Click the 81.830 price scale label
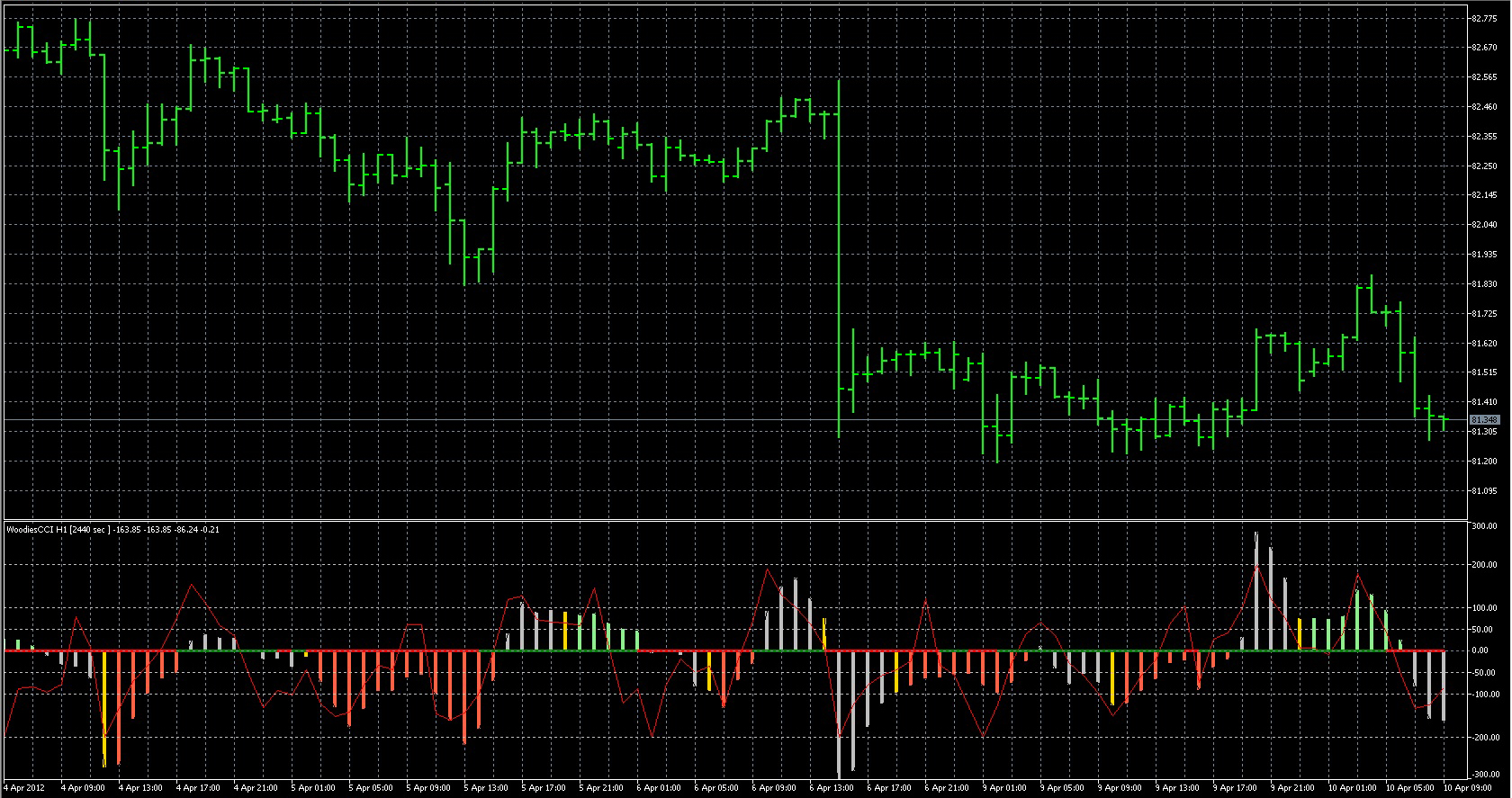This screenshot has width=1512, height=798. (1484, 284)
